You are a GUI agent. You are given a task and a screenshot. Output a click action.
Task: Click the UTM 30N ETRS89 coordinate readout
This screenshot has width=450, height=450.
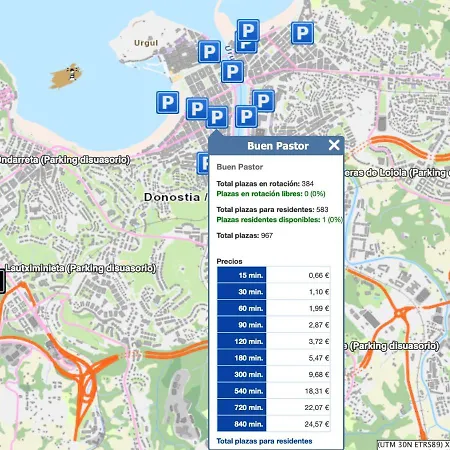coord(413,444)
